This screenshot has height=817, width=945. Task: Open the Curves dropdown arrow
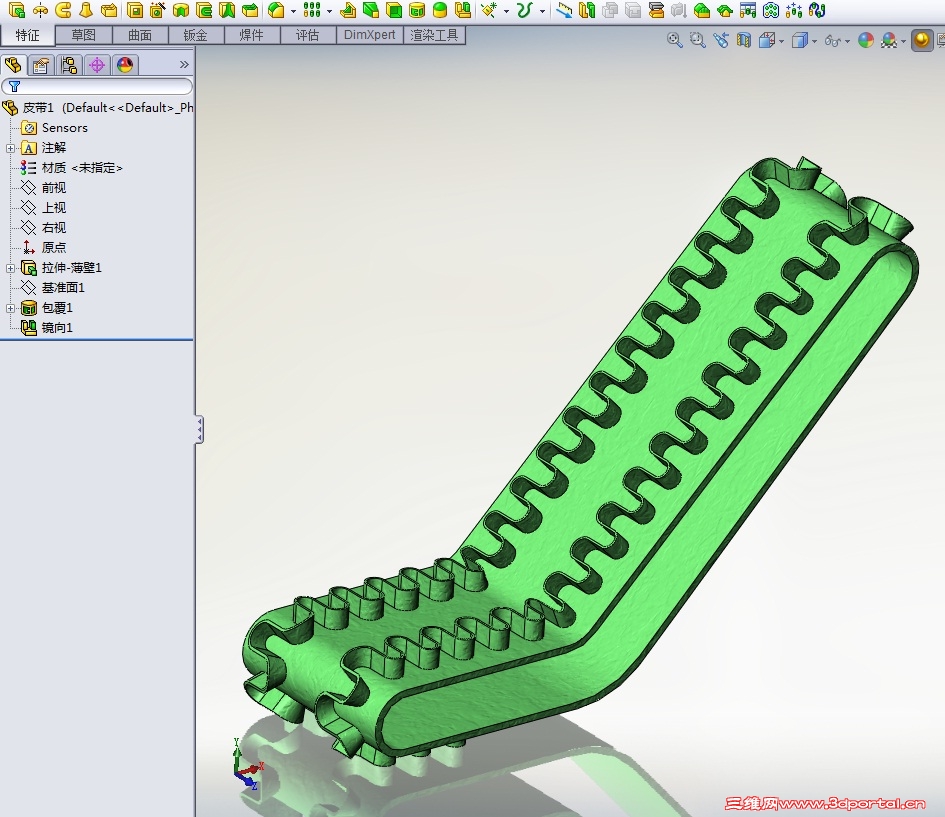[542, 11]
